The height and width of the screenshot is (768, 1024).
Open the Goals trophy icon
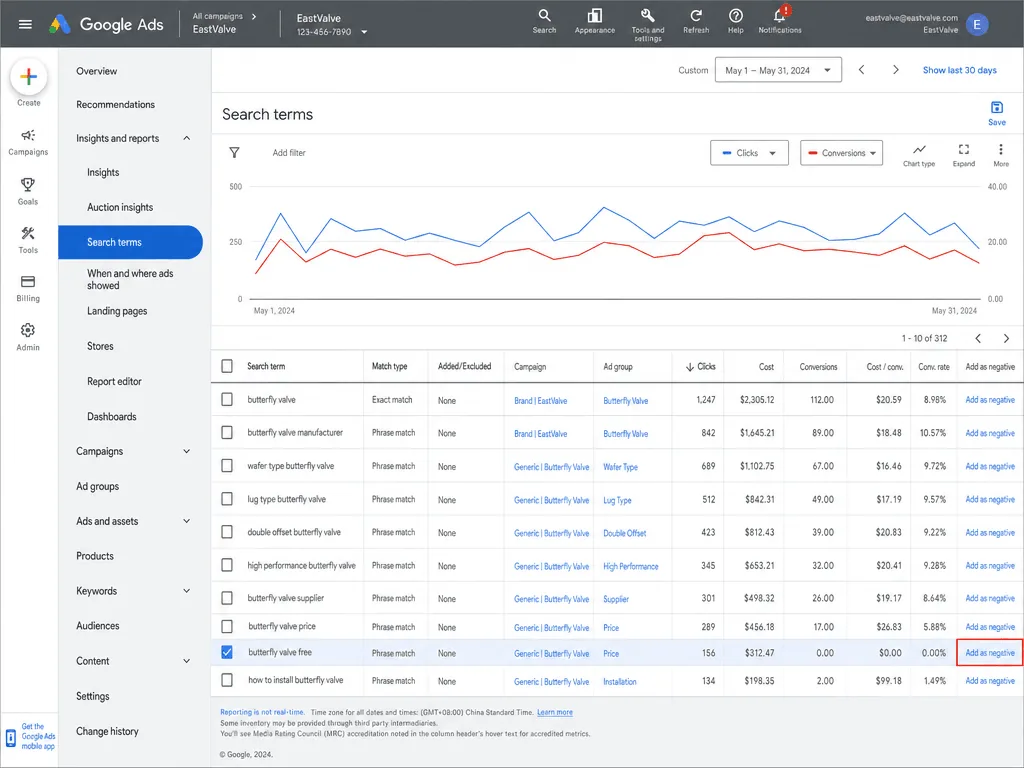pyautogui.click(x=28, y=191)
